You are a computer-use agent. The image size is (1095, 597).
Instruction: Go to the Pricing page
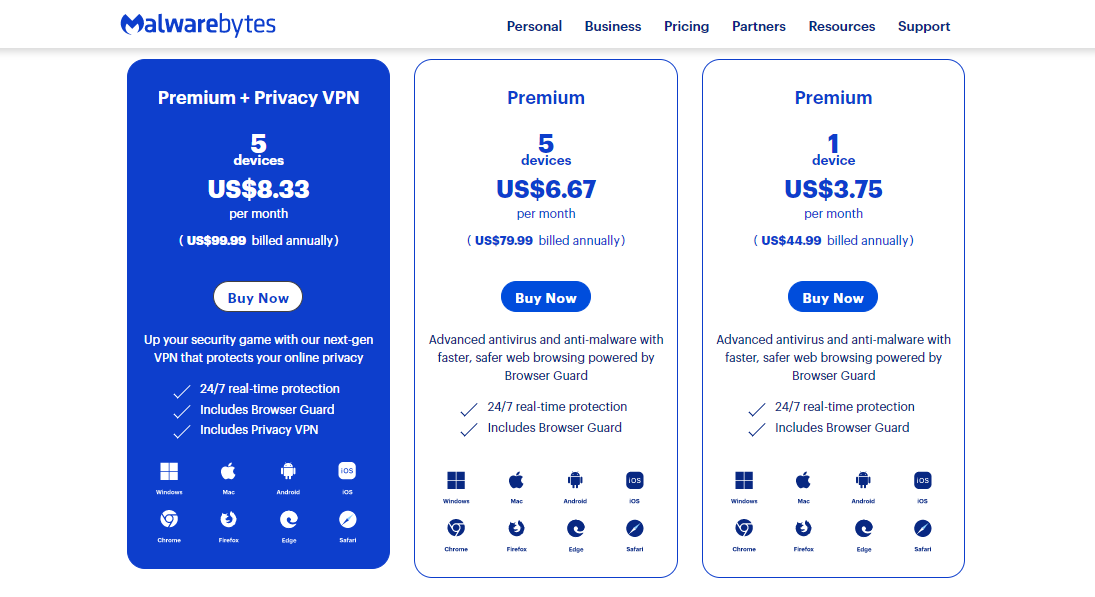click(686, 27)
